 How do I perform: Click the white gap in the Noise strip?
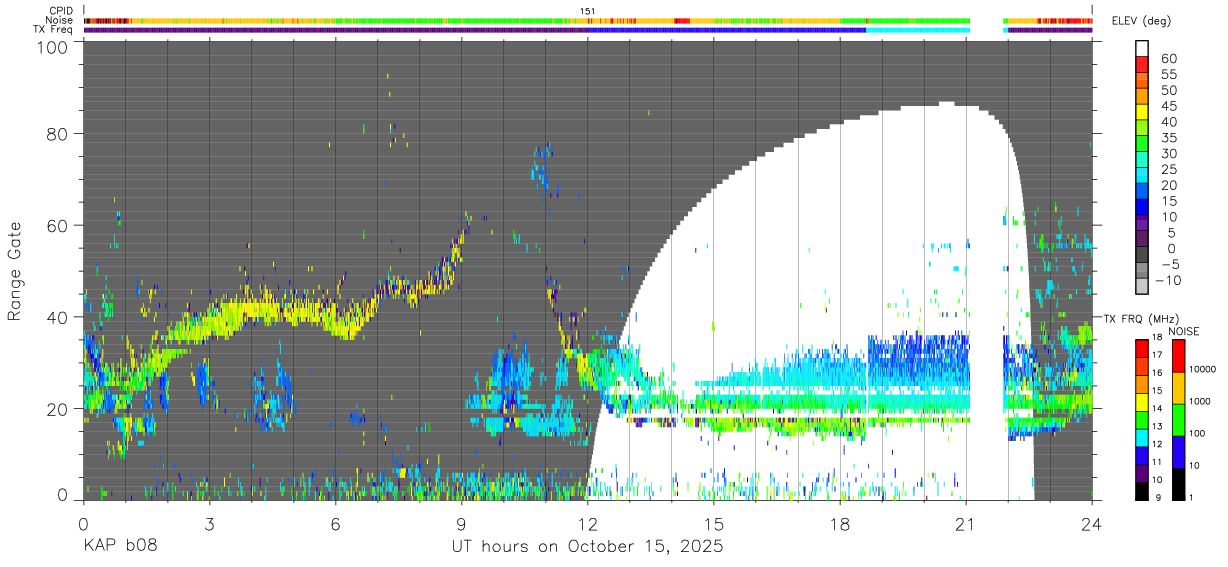(x=986, y=20)
